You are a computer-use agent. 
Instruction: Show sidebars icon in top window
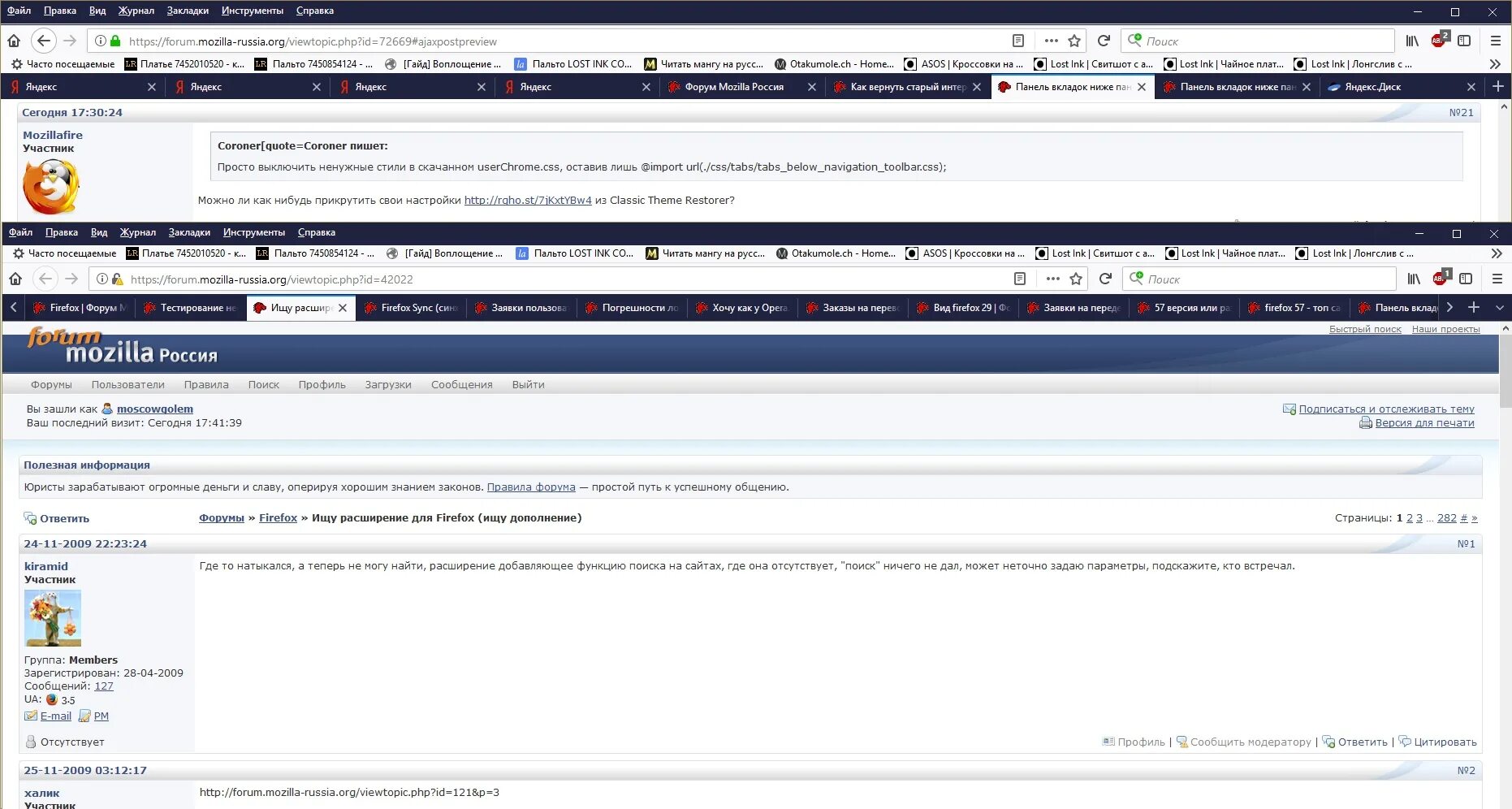(1464, 41)
